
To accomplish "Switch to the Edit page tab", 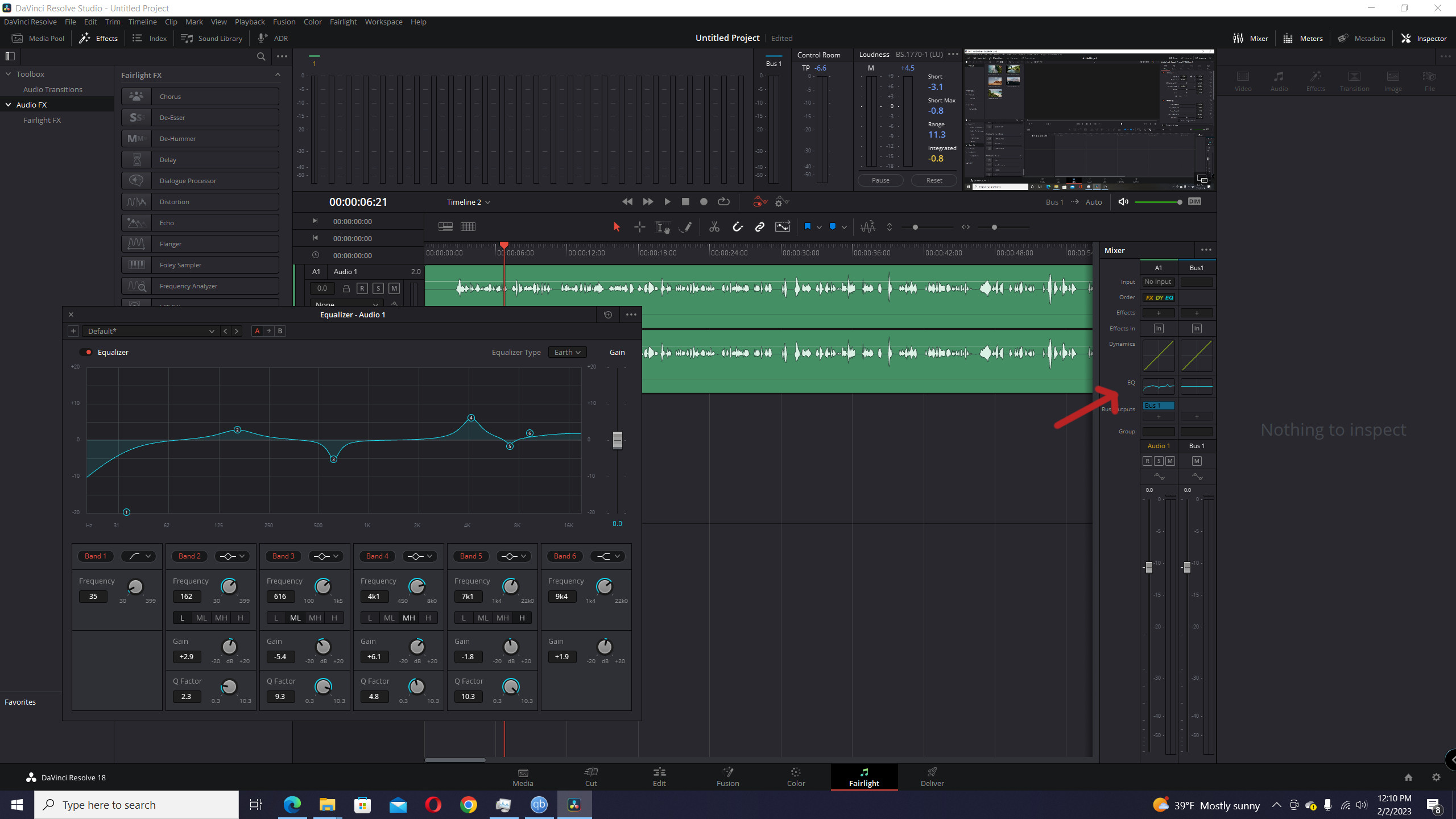I will [x=659, y=777].
